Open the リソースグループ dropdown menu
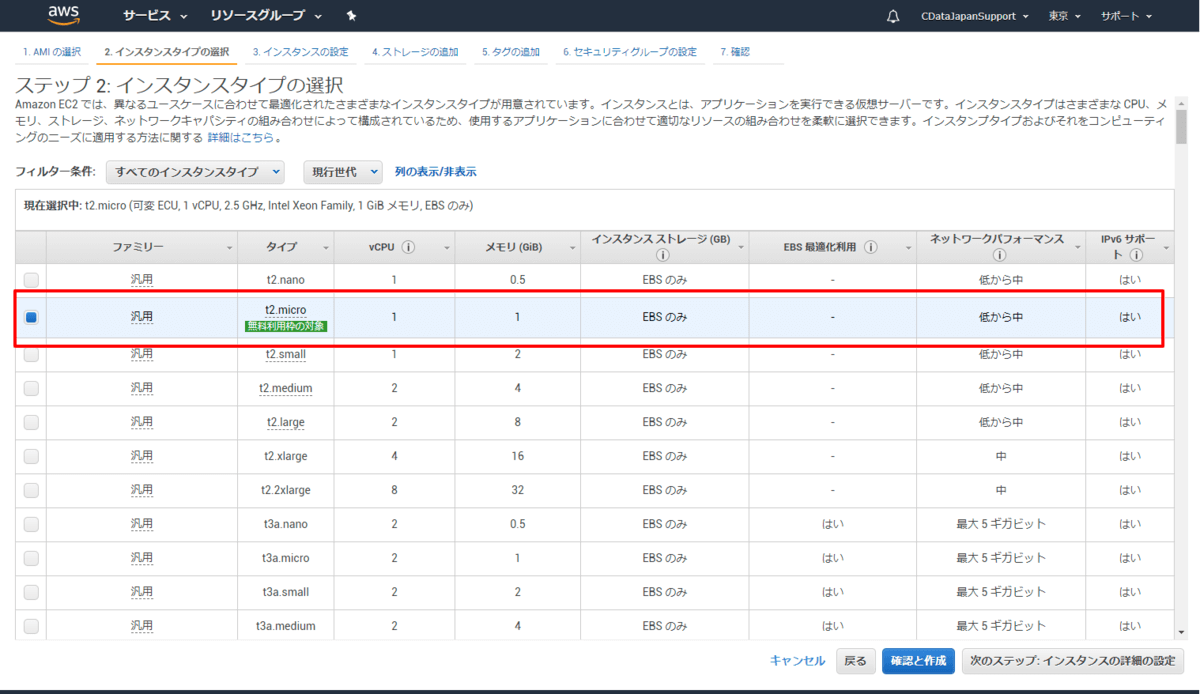The width and height of the screenshot is (1200, 694). [x=266, y=16]
